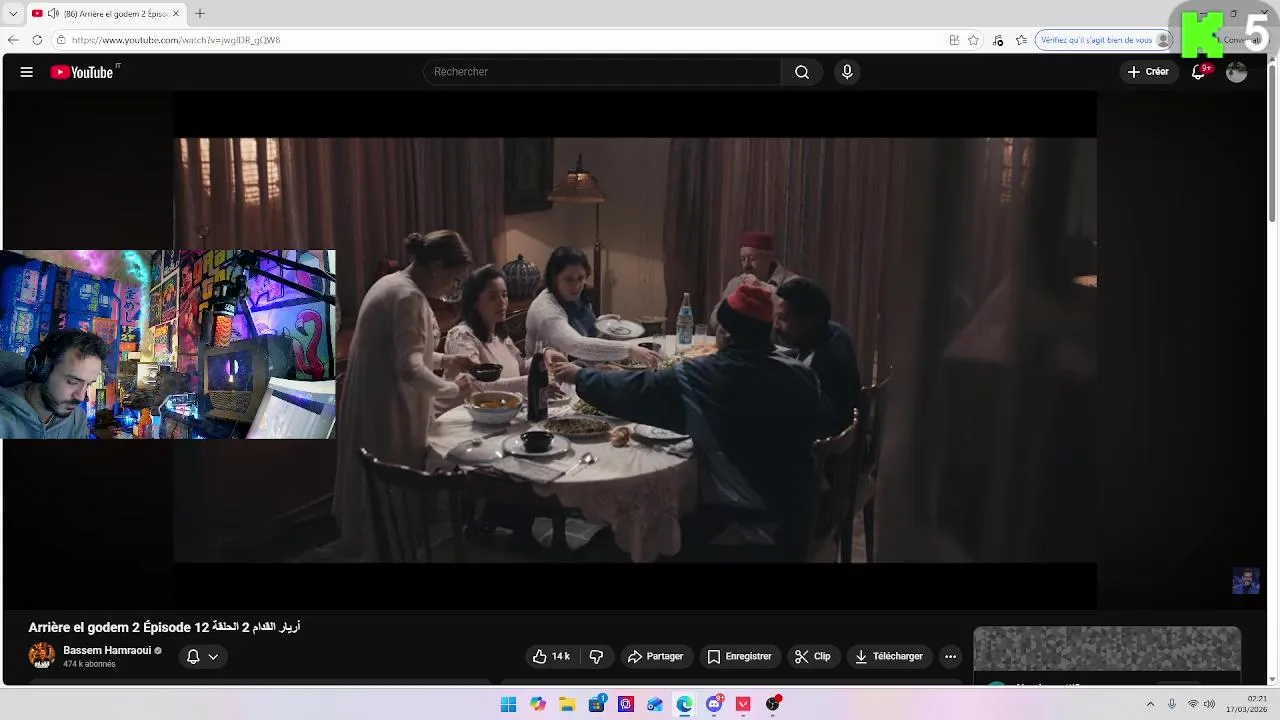Open the browser extensions icon
The image size is (1280, 720).
[x=998, y=40]
